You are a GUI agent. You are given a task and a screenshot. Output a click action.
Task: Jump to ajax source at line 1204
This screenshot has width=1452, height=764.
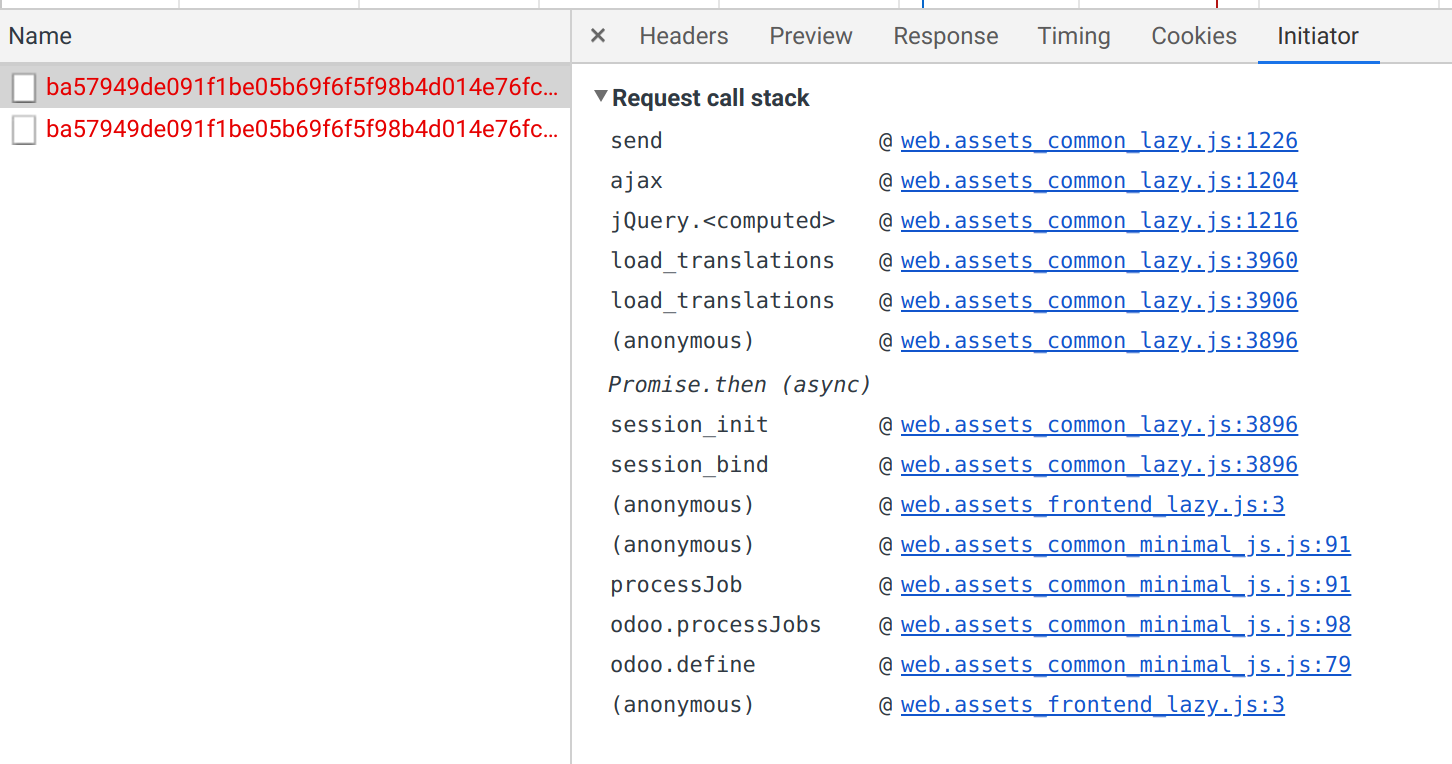pos(1099,180)
